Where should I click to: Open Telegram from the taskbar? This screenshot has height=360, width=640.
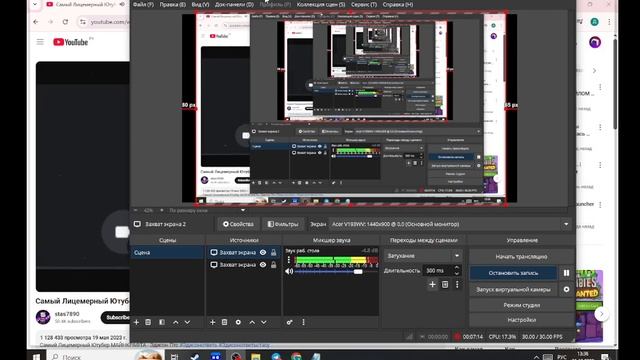276,357
